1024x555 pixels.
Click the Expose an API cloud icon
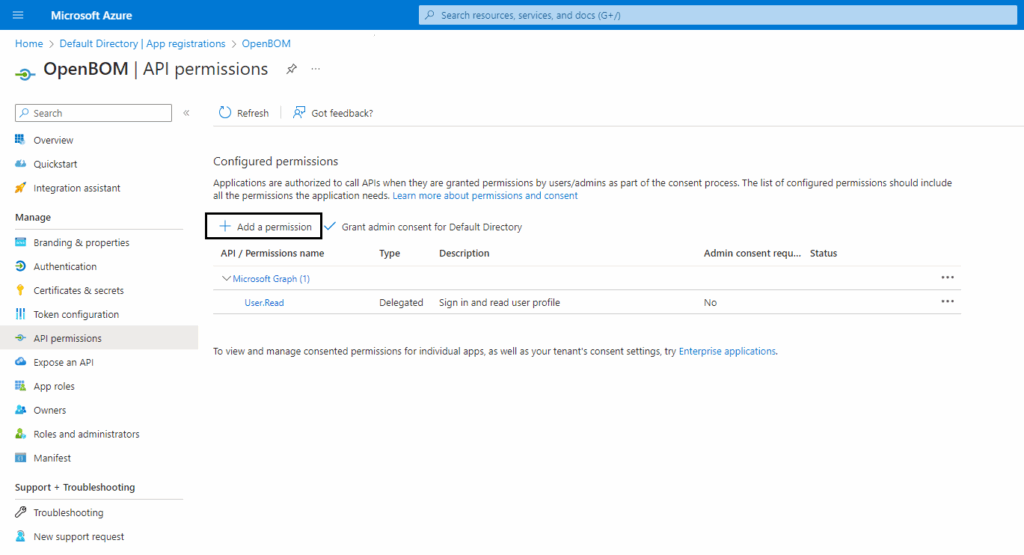tap(20, 362)
